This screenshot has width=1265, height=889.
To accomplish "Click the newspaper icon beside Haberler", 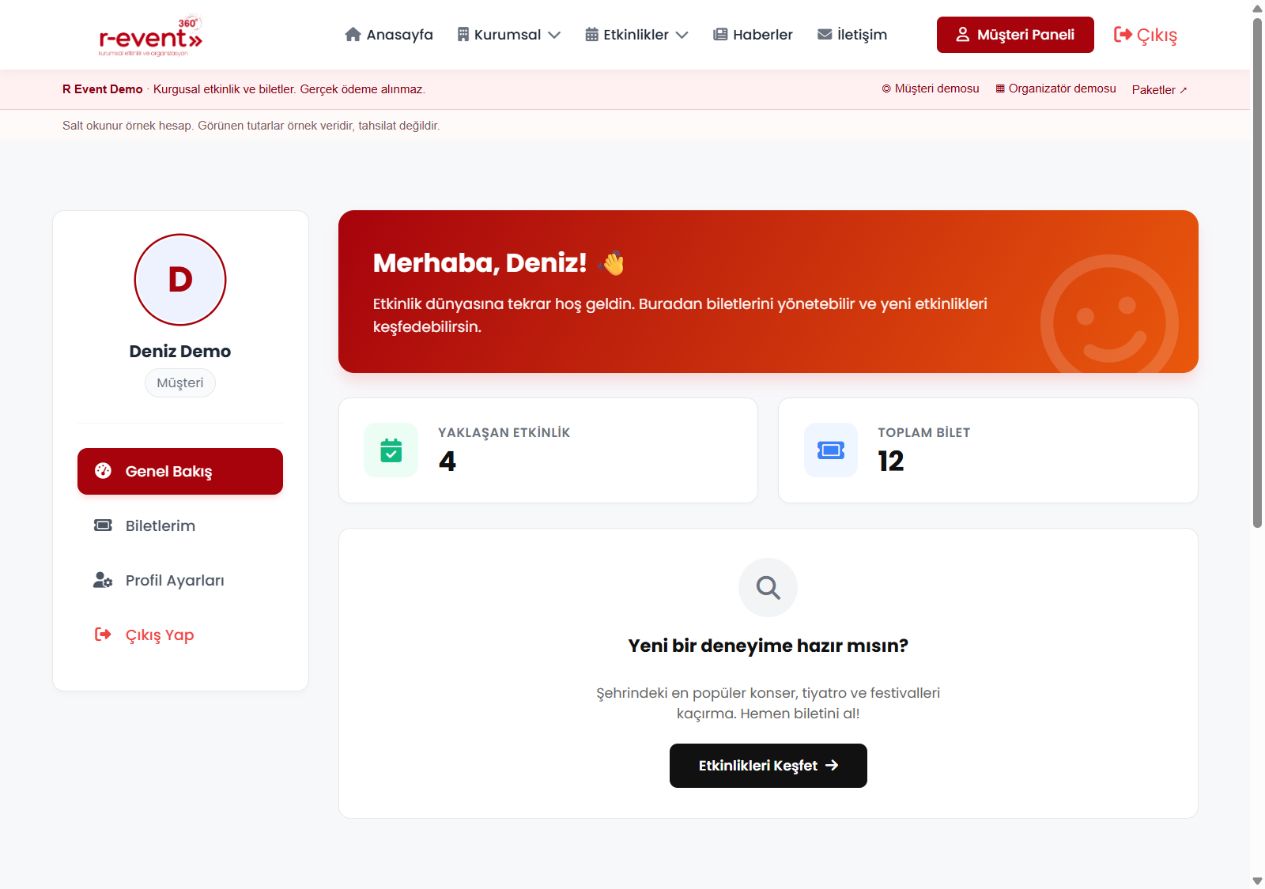I will [720, 34].
